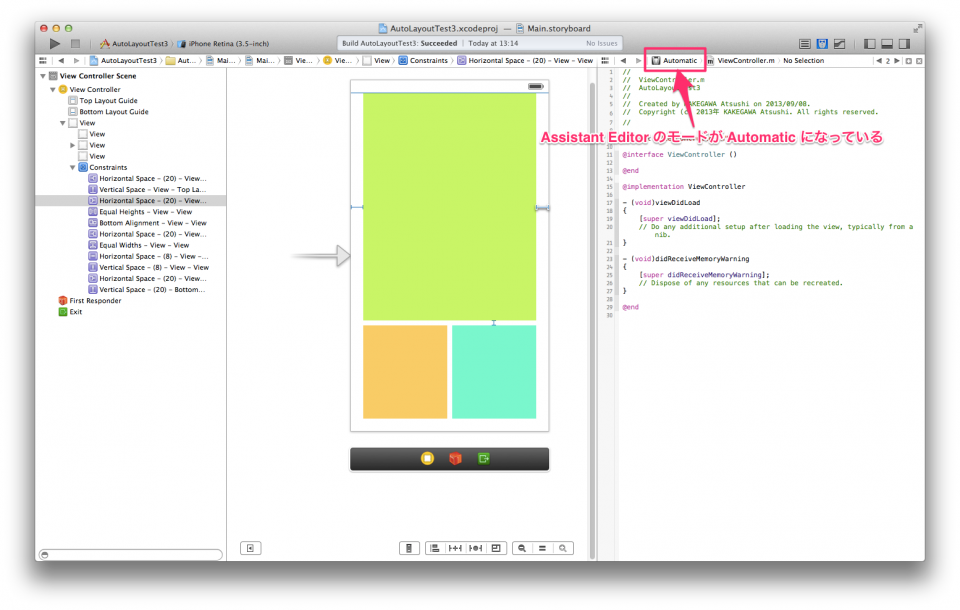Toggle the Navigator panel visibility

(x=867, y=45)
